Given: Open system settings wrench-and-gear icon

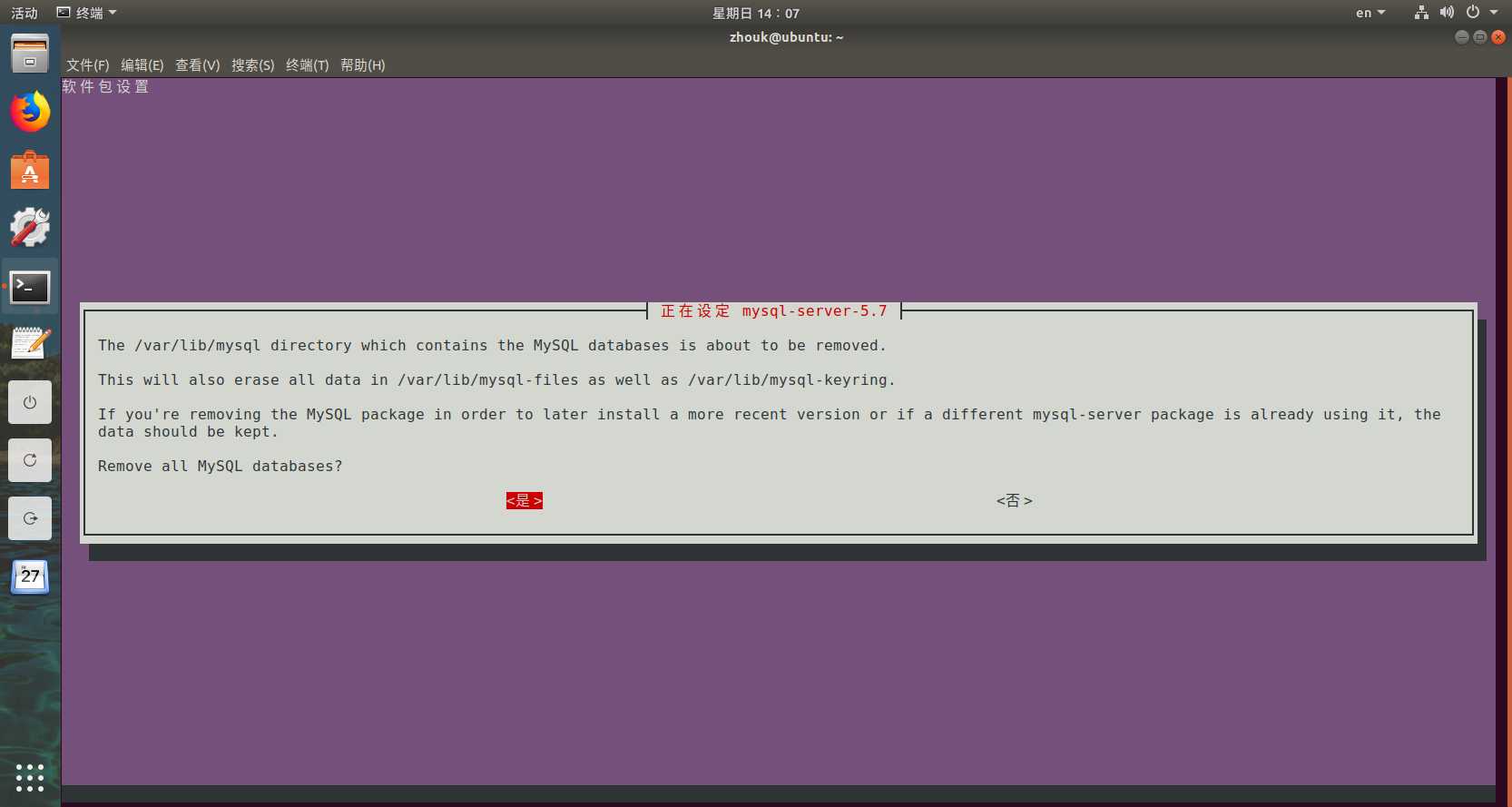Looking at the screenshot, I should pyautogui.click(x=30, y=228).
